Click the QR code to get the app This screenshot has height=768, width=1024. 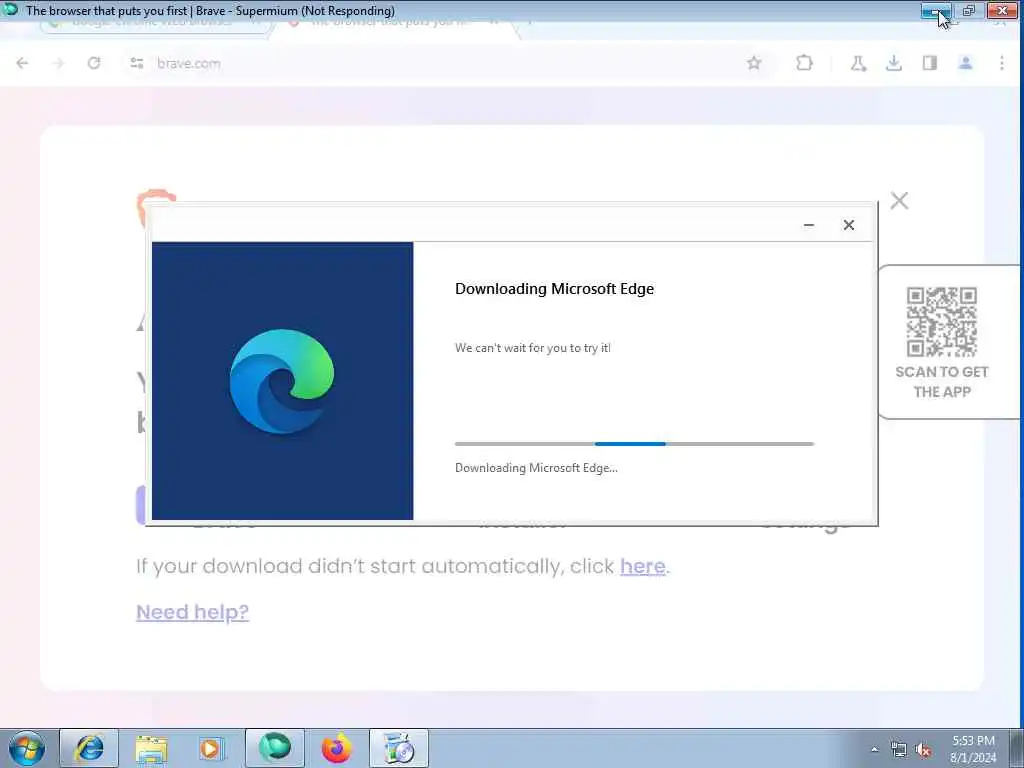pyautogui.click(x=942, y=322)
